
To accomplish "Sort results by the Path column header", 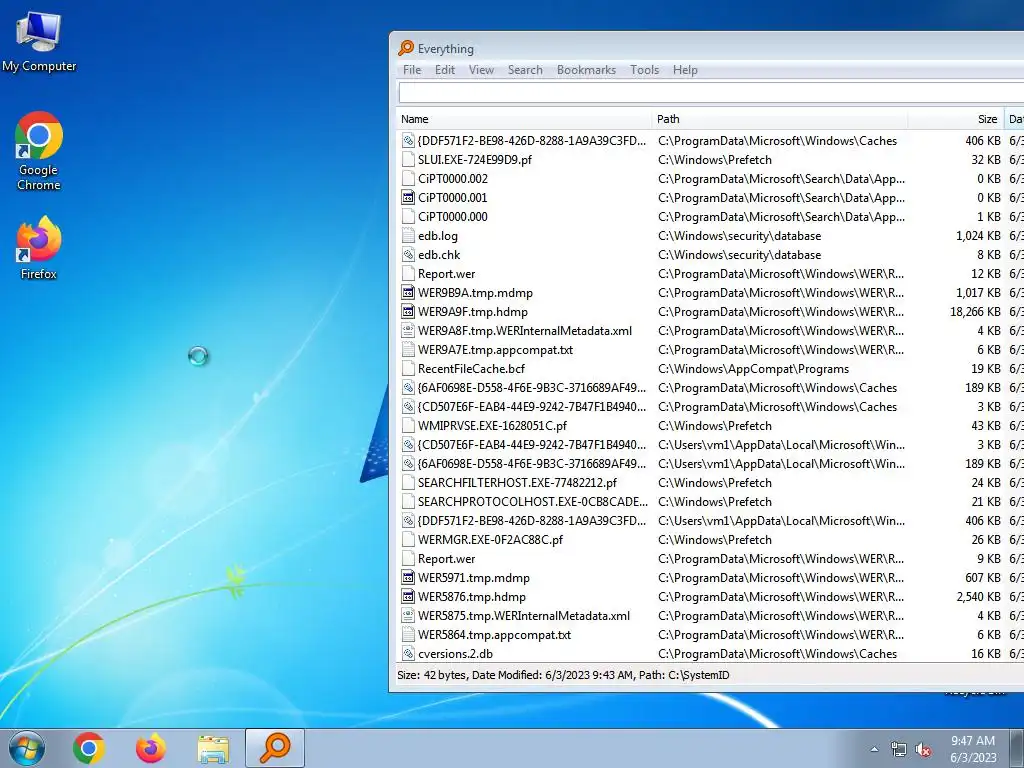I will click(780, 119).
